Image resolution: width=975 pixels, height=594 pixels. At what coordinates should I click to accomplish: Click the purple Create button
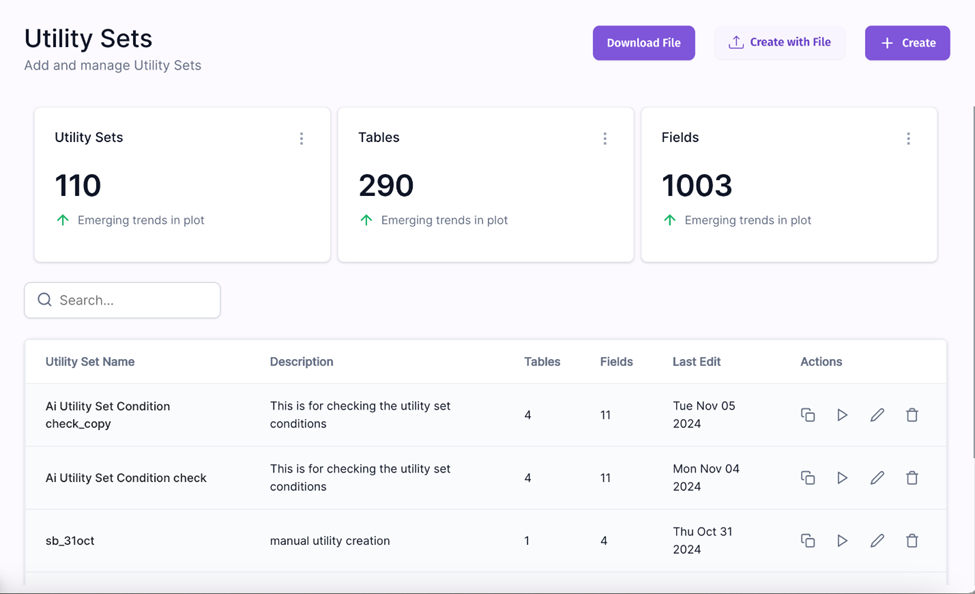click(x=907, y=43)
